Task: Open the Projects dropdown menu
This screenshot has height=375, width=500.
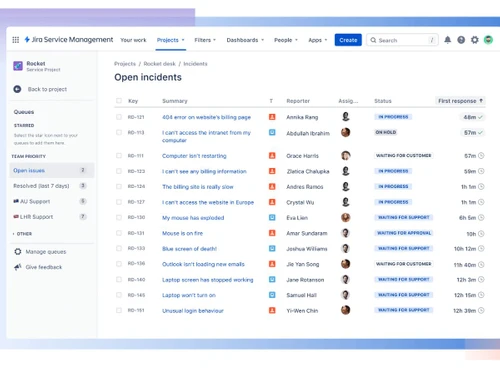Action: click(171, 40)
